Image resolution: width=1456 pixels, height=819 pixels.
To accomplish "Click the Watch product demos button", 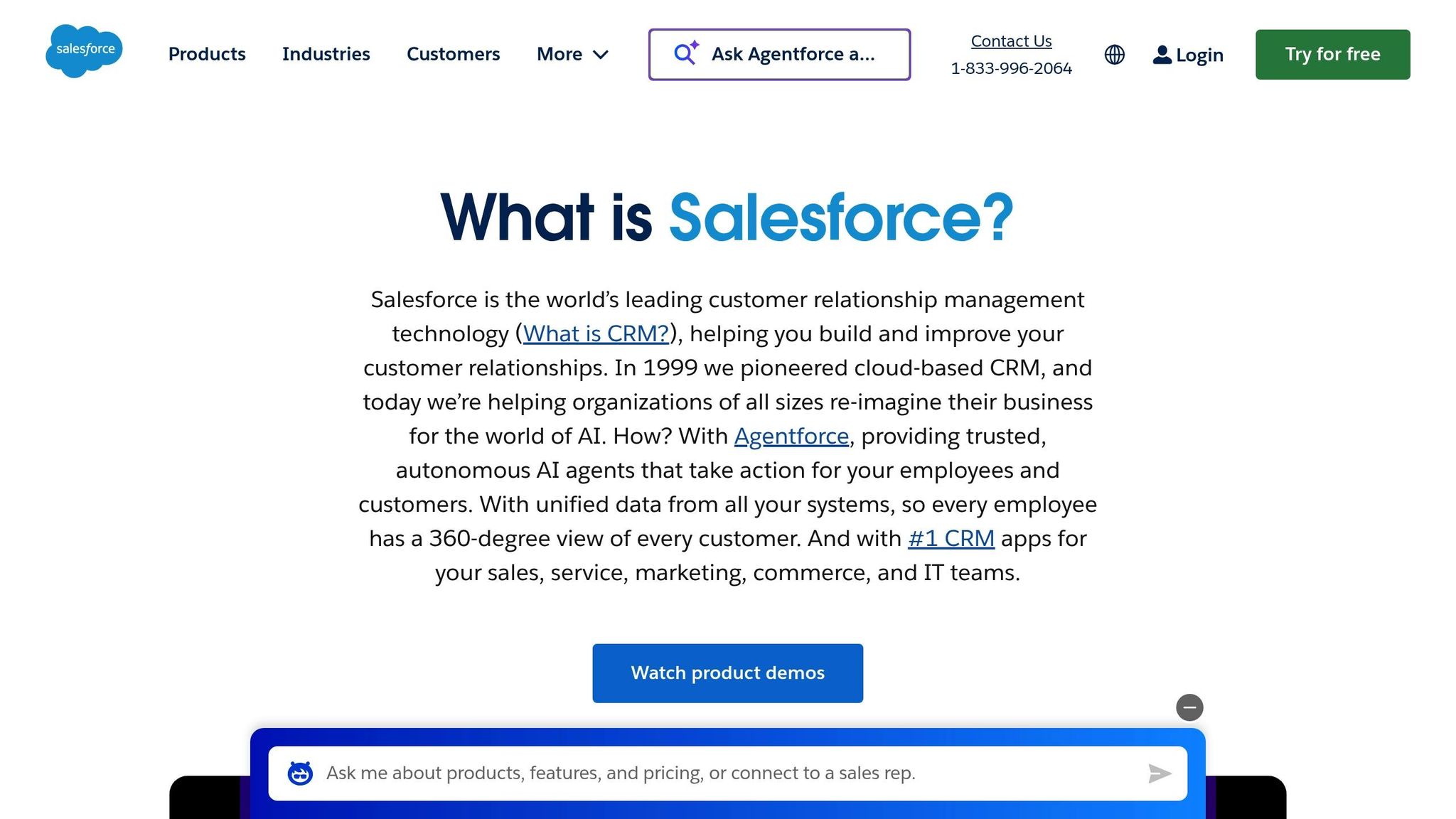I will [x=727, y=673].
